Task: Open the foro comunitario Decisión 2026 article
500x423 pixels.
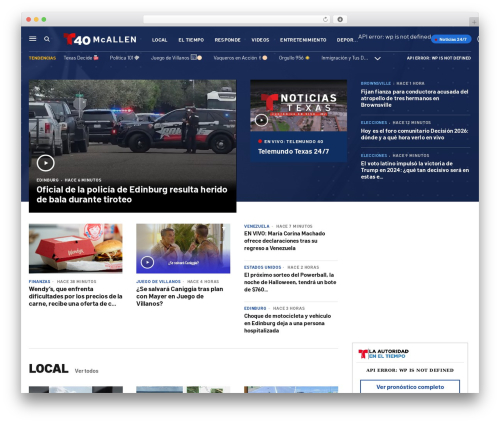Action: tap(414, 134)
